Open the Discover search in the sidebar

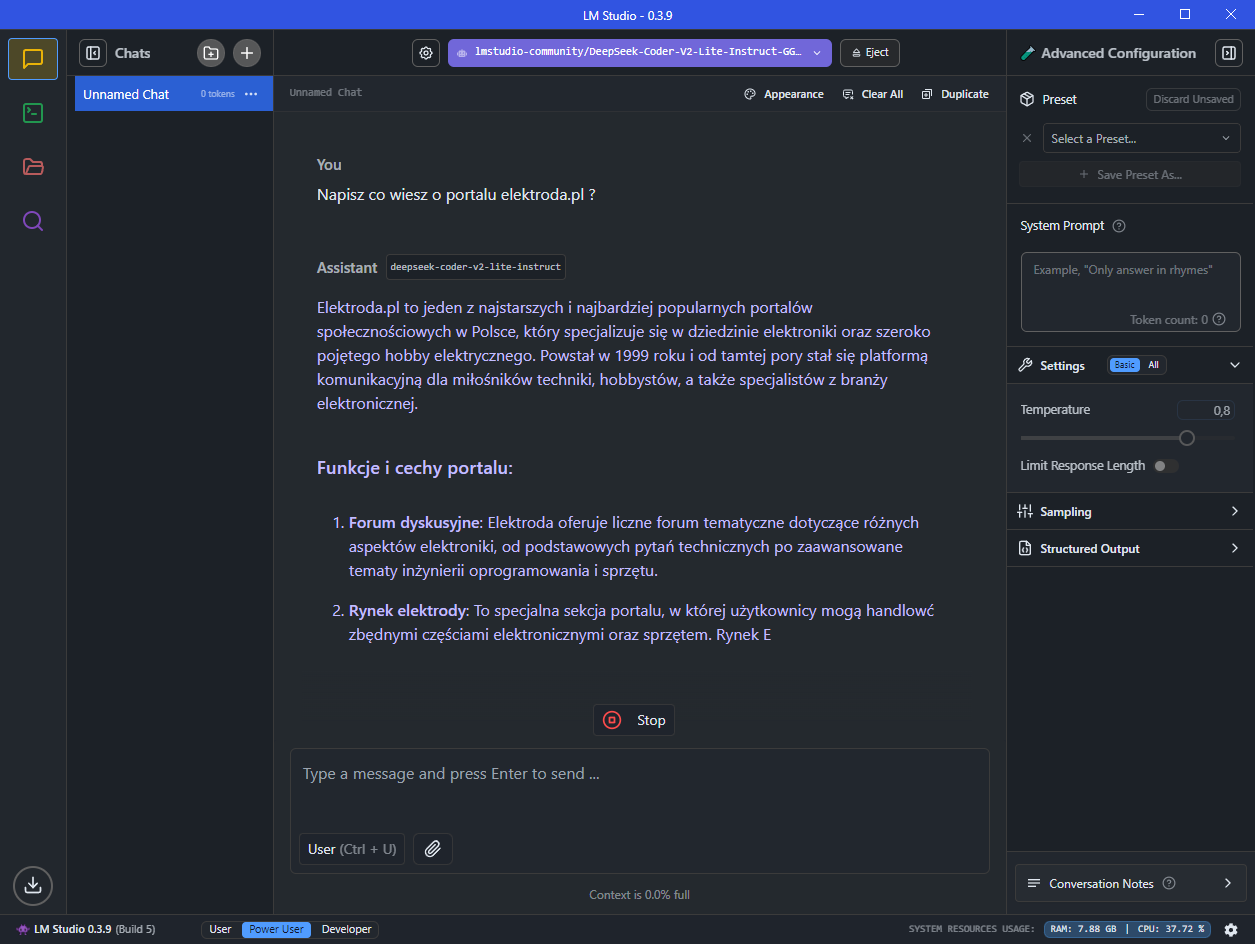[33, 221]
